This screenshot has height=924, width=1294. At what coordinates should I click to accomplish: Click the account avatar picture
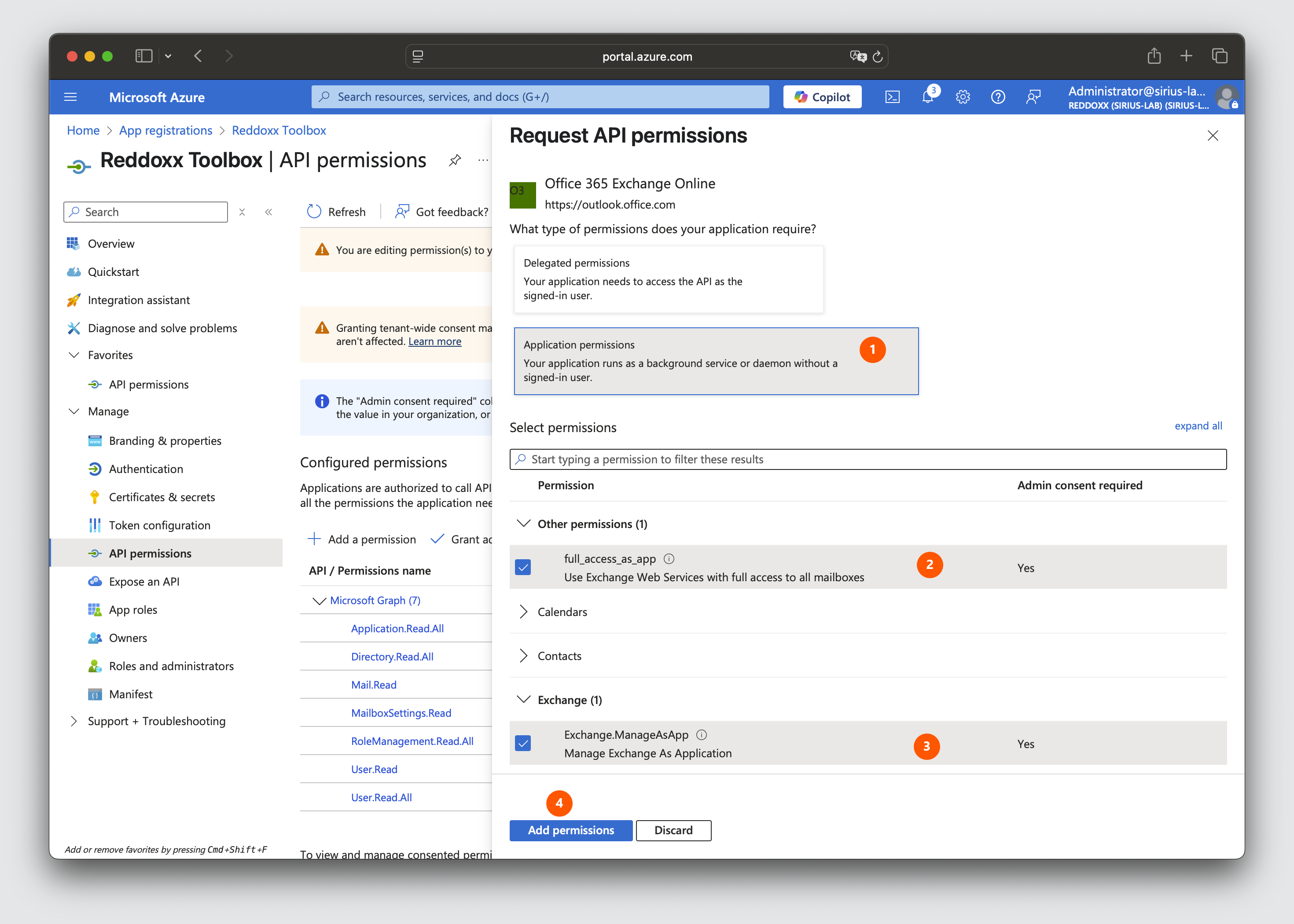pos(1226,97)
